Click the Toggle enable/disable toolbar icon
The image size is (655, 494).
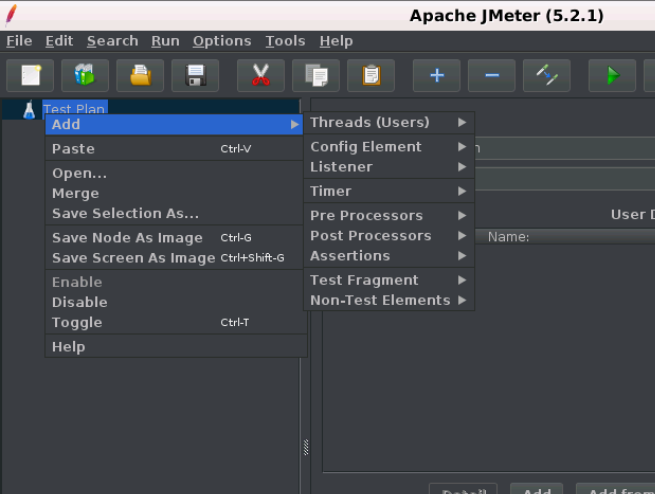547,76
